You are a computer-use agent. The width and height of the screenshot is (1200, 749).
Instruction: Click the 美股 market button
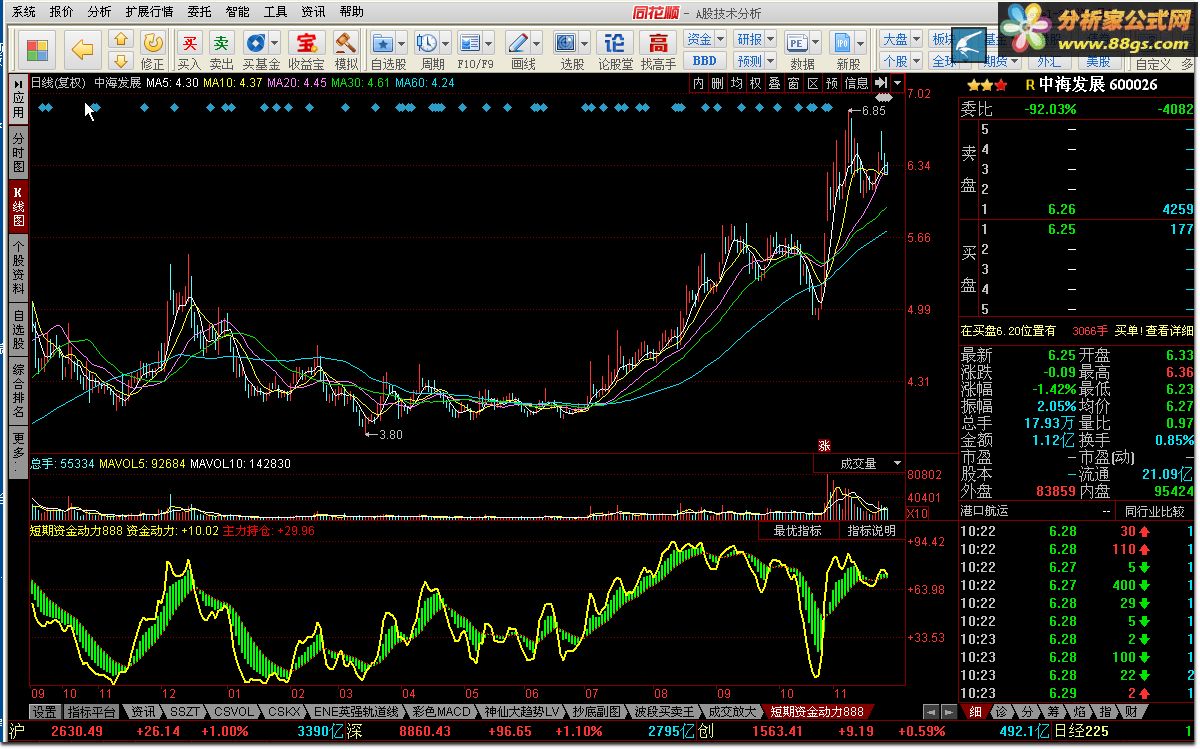[x=1098, y=61]
